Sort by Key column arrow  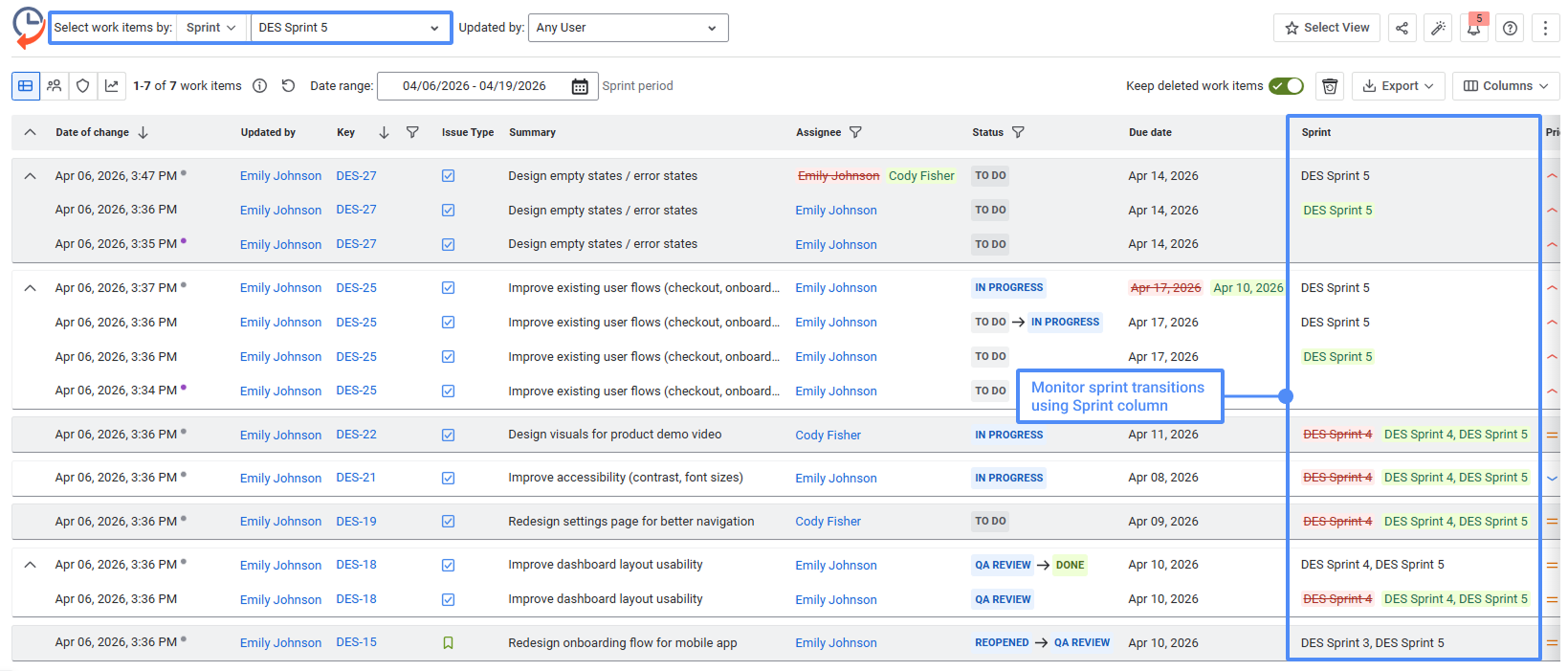(x=384, y=133)
